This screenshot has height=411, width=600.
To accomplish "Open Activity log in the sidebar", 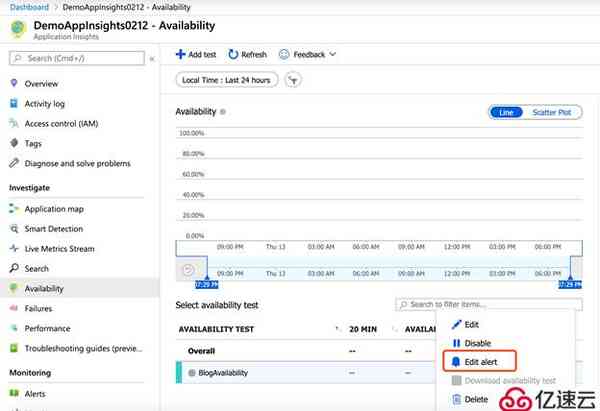I will [x=44, y=104].
